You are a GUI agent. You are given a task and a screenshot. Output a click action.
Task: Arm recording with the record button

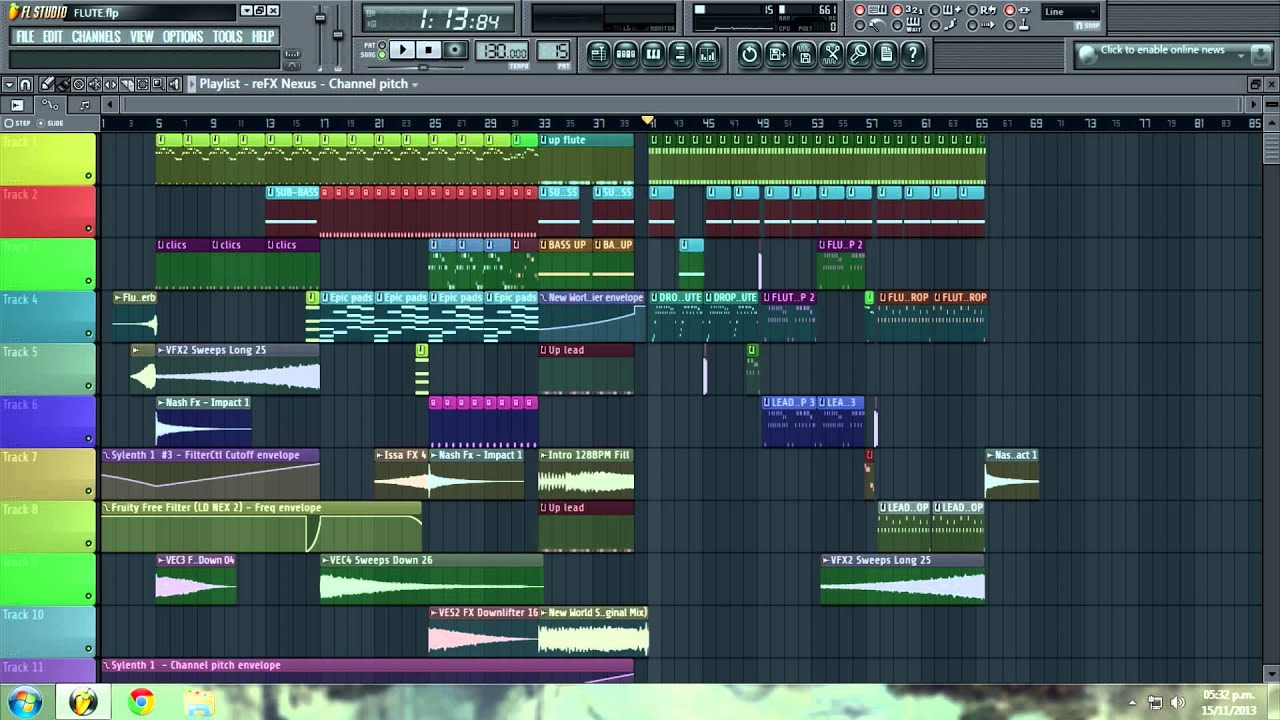pyautogui.click(x=455, y=50)
